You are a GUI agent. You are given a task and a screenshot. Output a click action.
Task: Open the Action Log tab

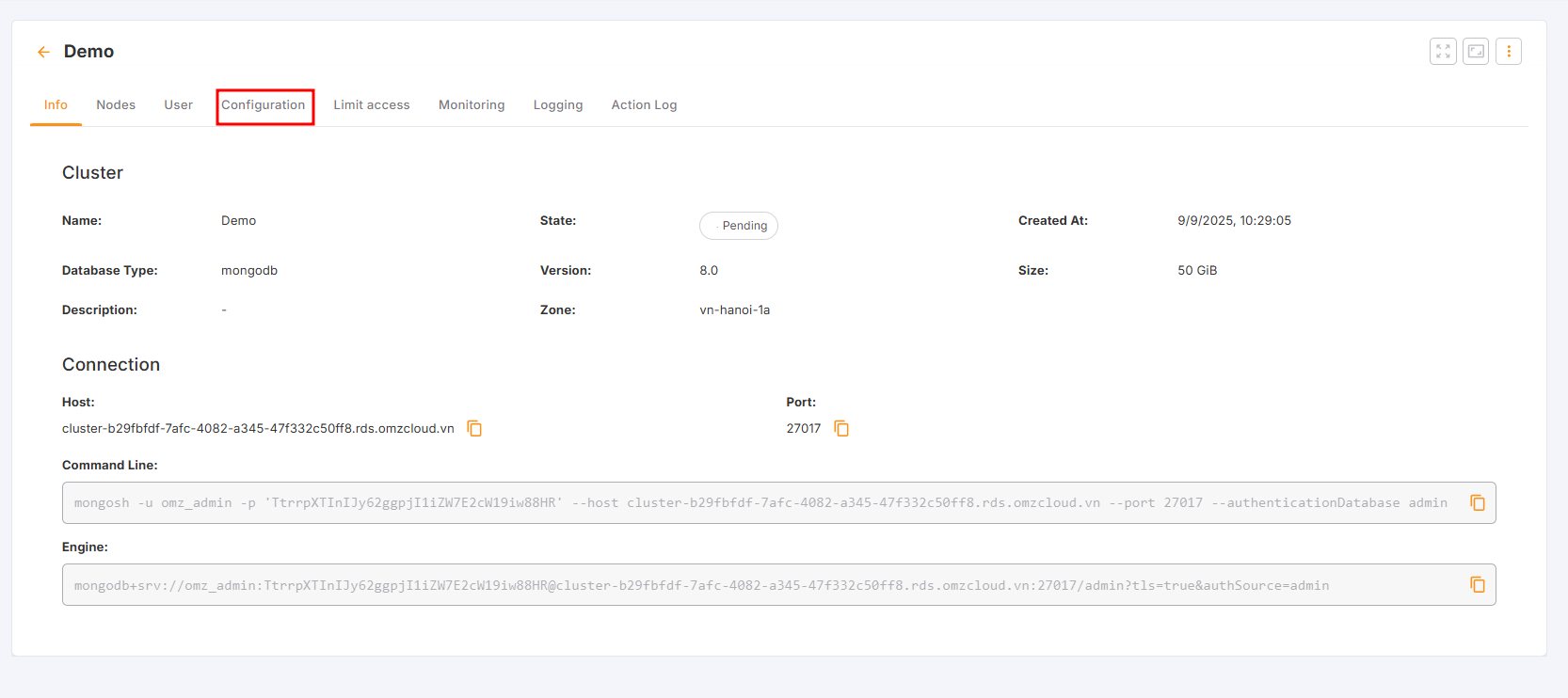(644, 104)
